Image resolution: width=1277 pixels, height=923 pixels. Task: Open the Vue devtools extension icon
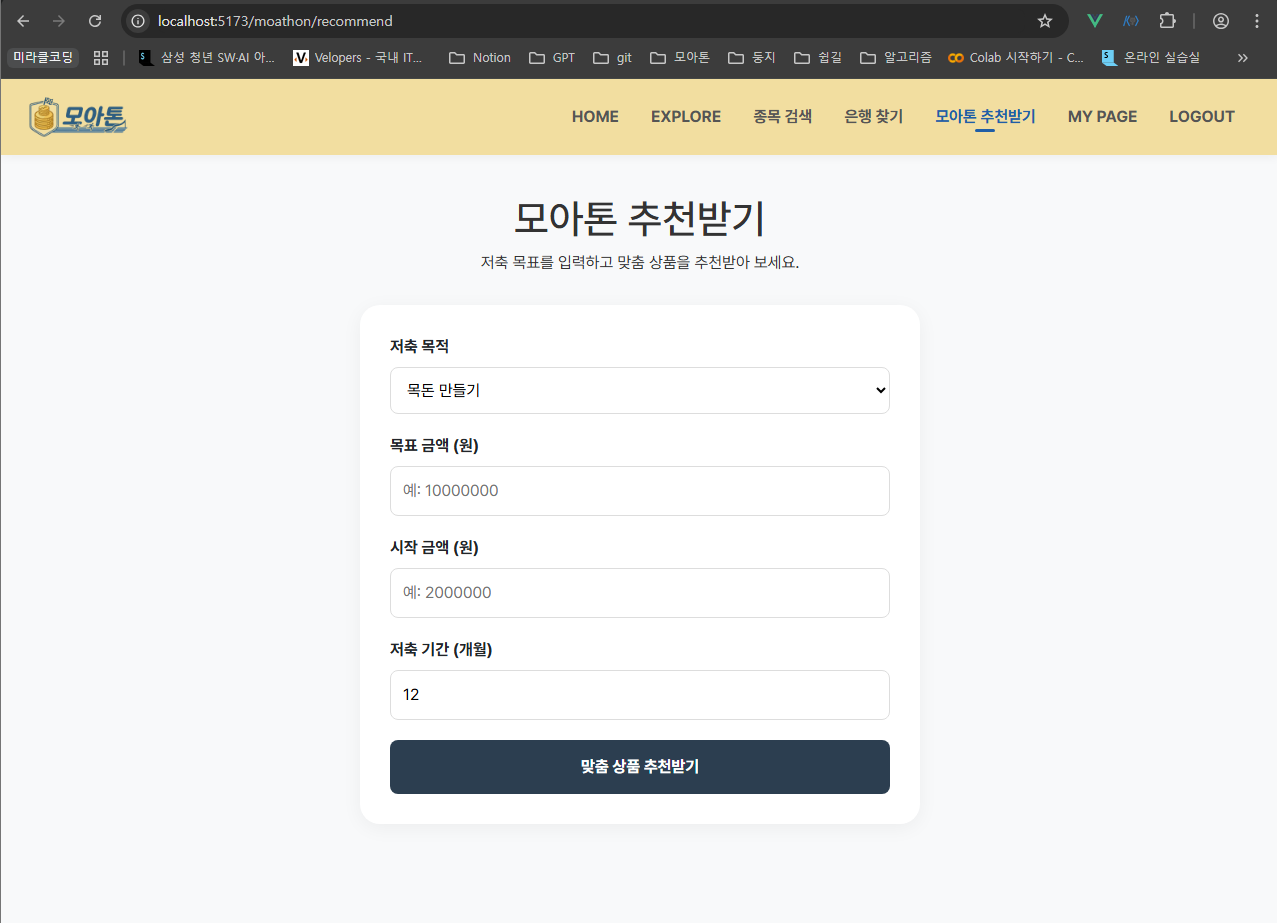point(1095,21)
